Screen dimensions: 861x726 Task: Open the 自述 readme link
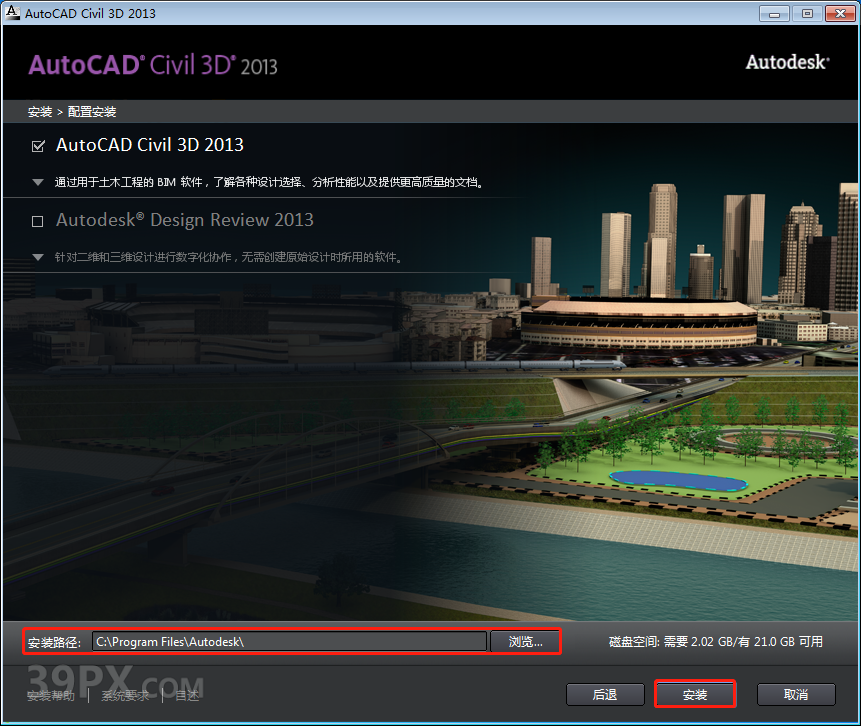point(187,695)
